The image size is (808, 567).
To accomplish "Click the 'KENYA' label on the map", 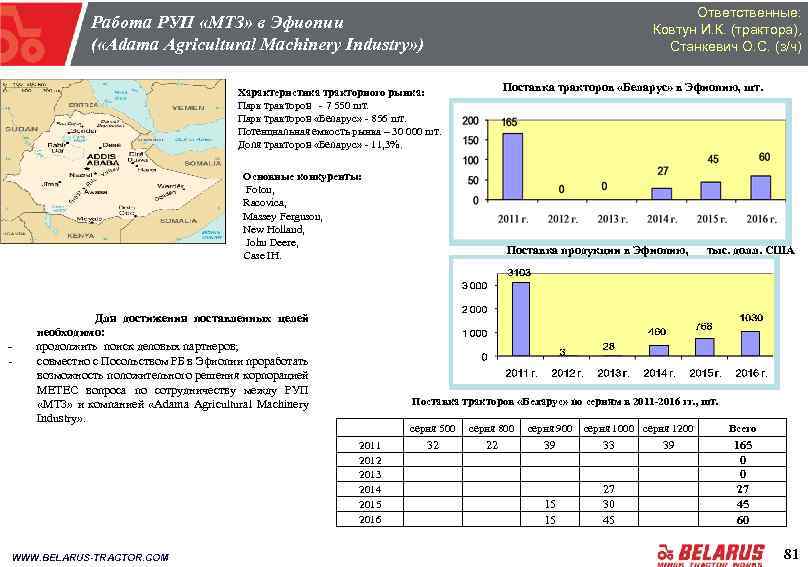I will click(81, 236).
